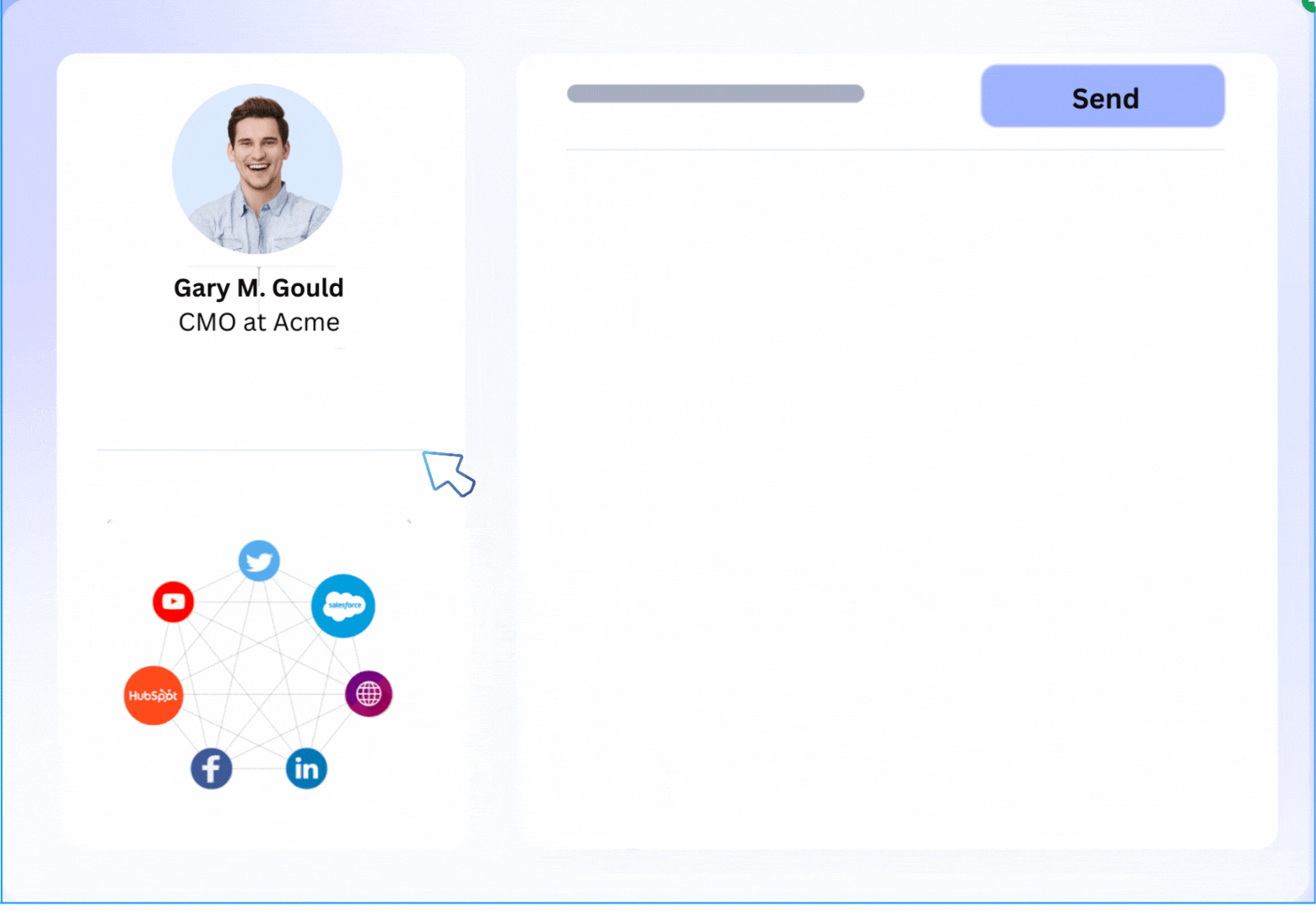1316x911 pixels.
Task: Click line connecting Facebook and LinkedIn icons
Action: pyautogui.click(x=258, y=768)
